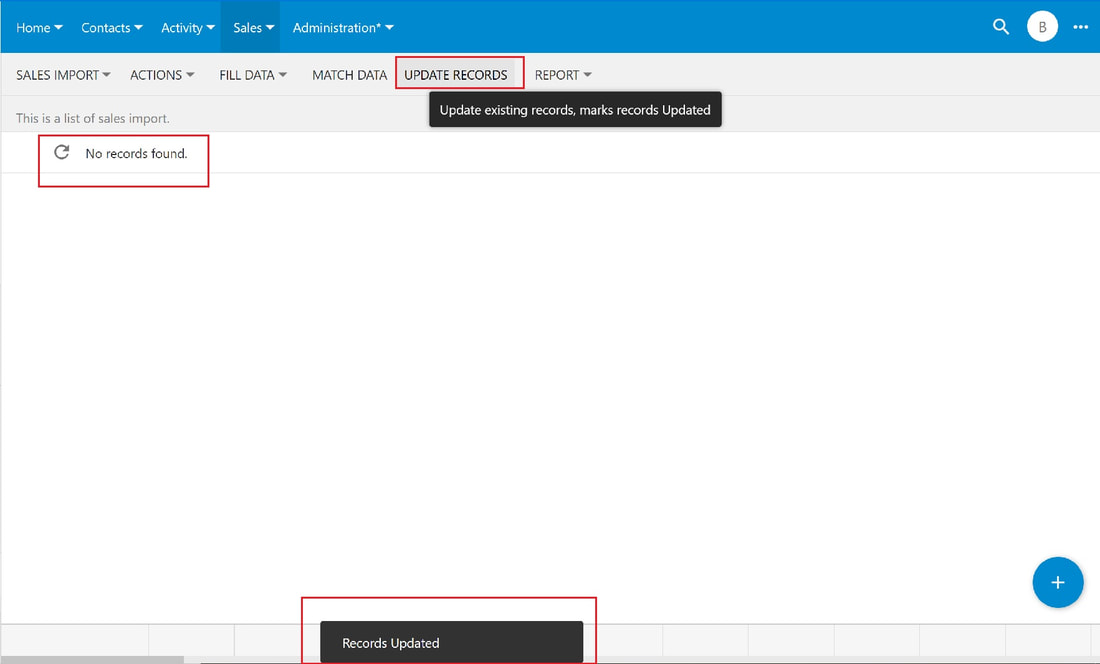
Task: Click the UPDATE RECORDS button
Action: coord(455,75)
